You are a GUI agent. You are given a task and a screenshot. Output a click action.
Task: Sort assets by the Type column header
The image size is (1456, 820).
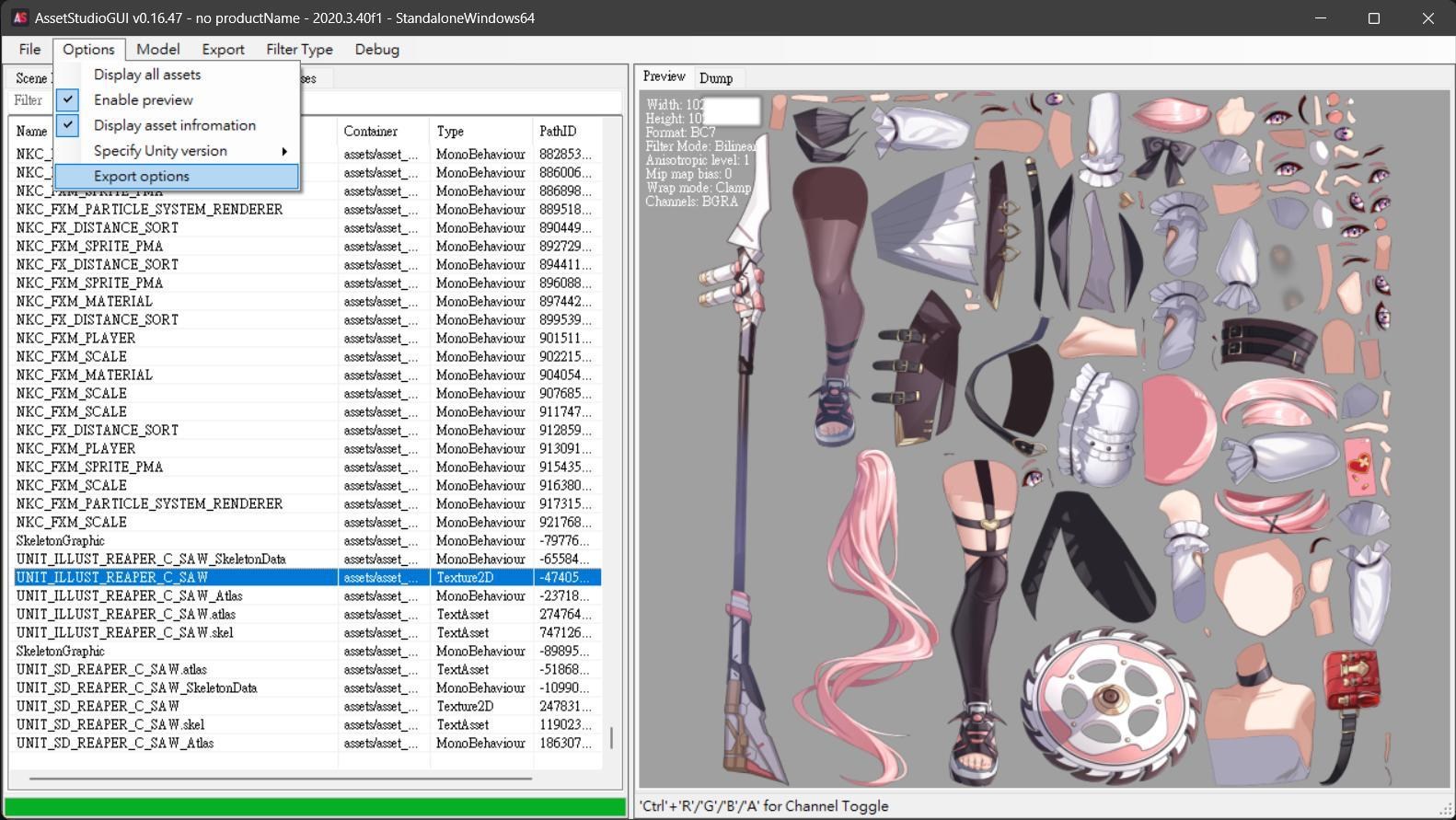pyautogui.click(x=450, y=132)
